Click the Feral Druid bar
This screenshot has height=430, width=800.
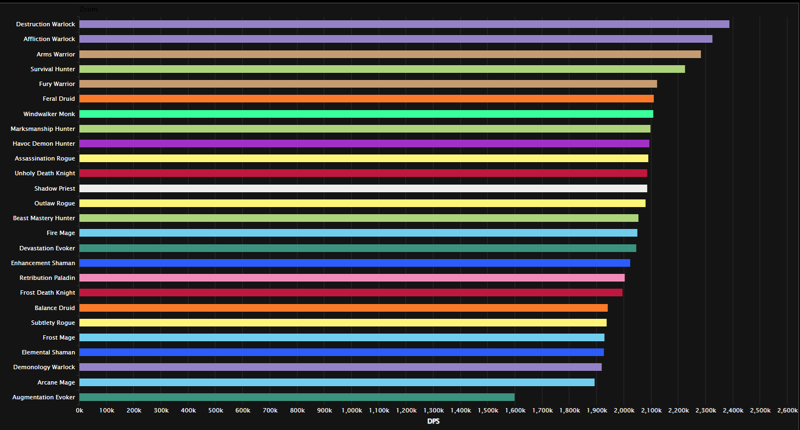(x=366, y=98)
